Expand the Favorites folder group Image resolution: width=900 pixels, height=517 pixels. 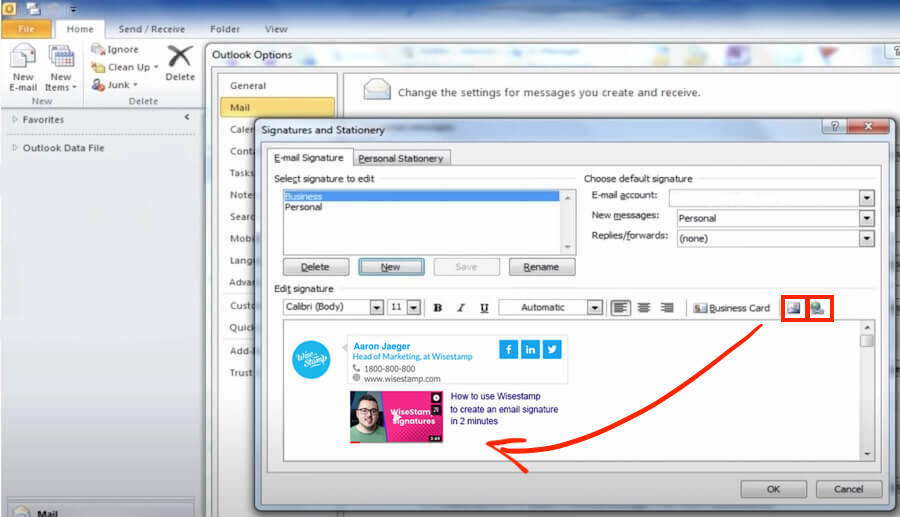pos(15,119)
